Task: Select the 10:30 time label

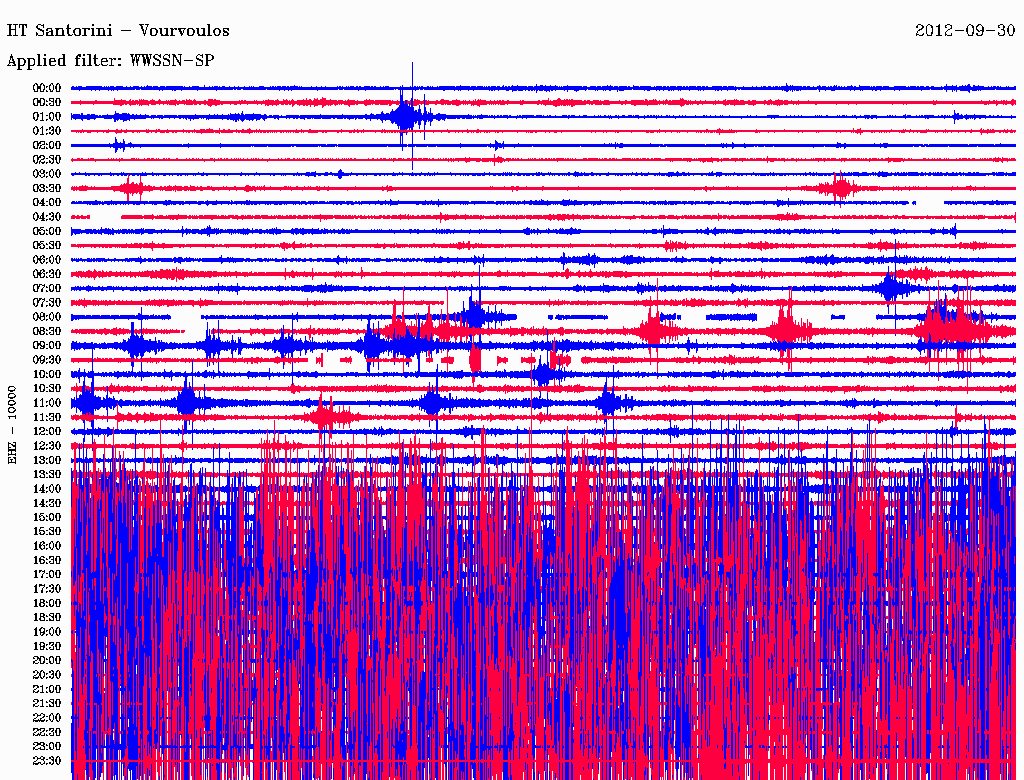Action: point(47,389)
